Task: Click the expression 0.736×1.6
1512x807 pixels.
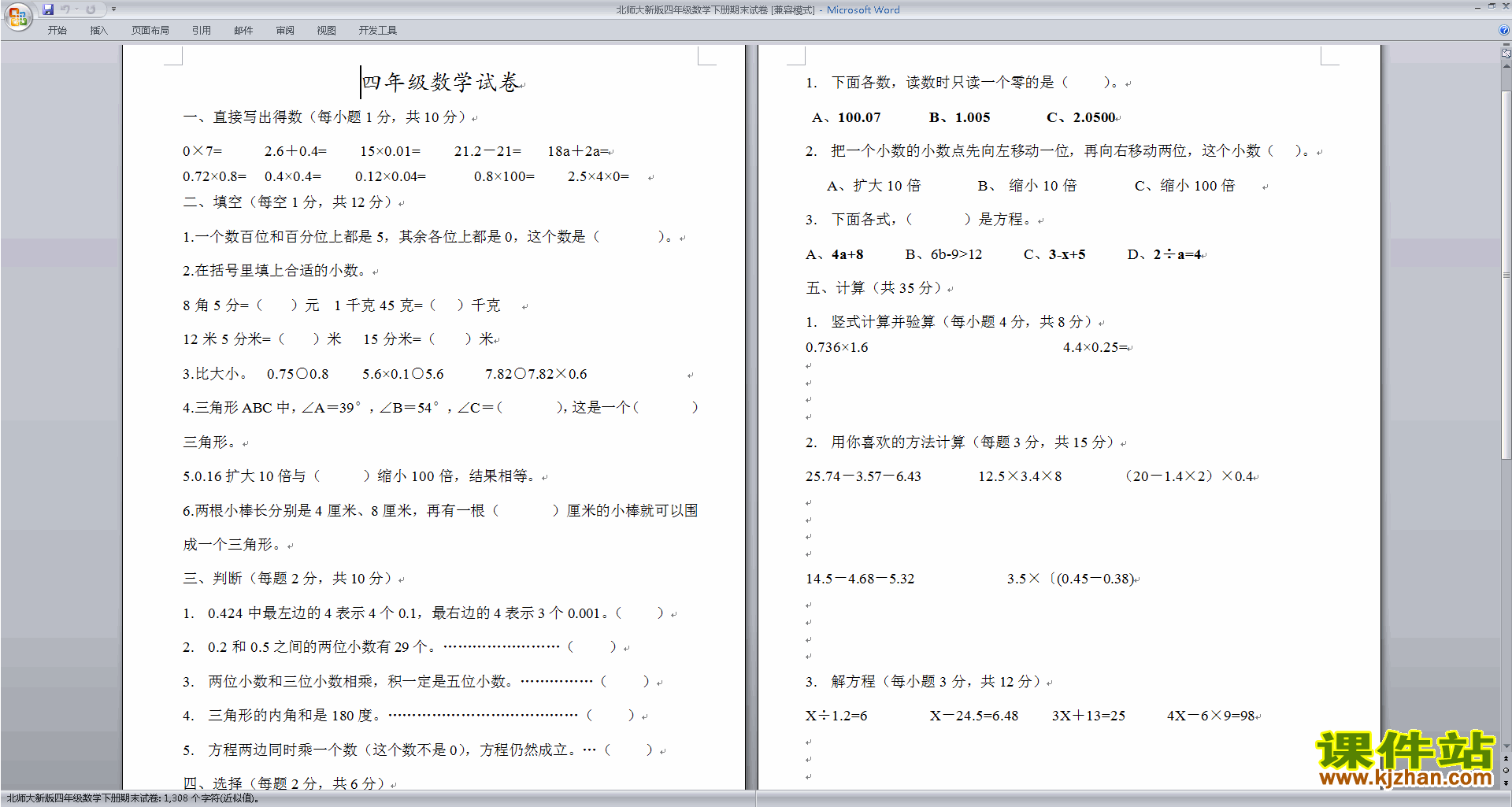Action: (836, 347)
